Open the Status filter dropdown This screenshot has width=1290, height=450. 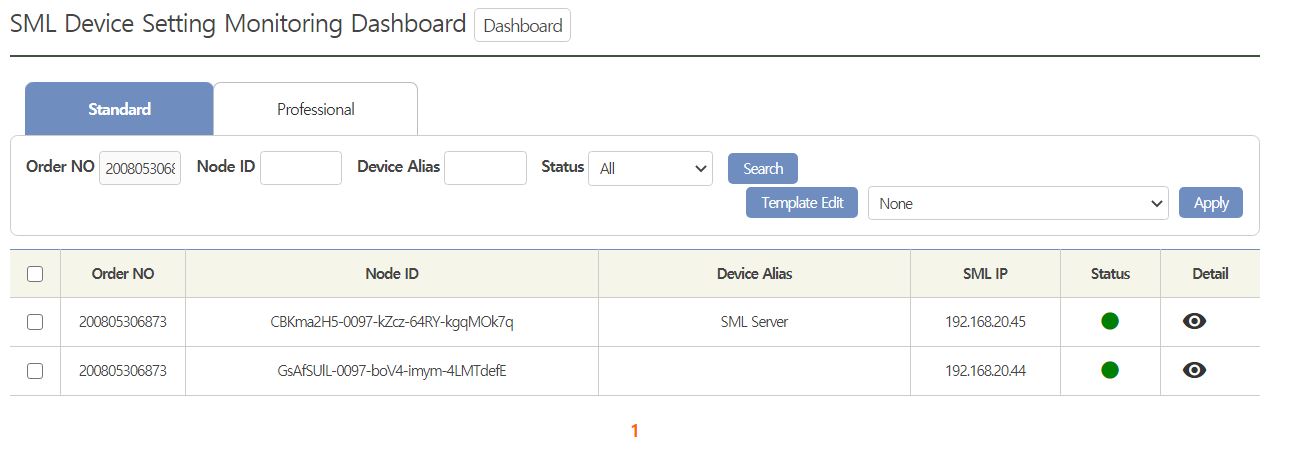[650, 169]
